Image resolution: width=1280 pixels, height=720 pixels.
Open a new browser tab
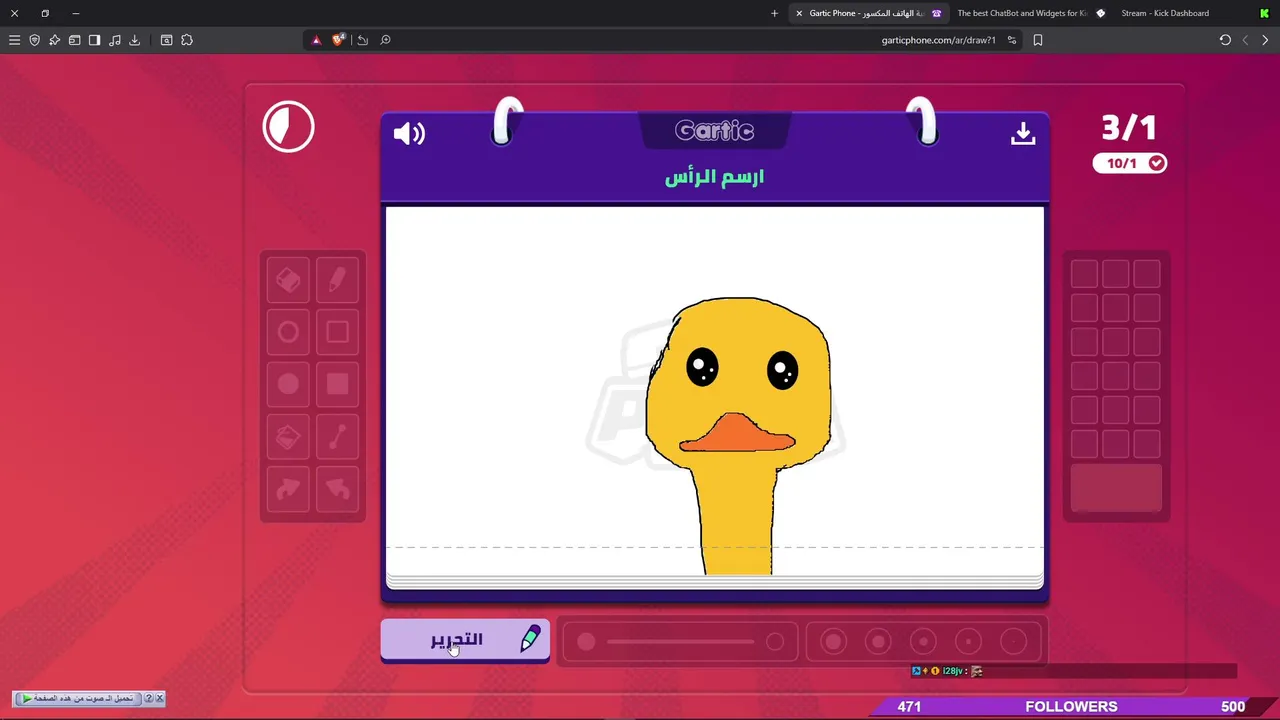tap(774, 13)
